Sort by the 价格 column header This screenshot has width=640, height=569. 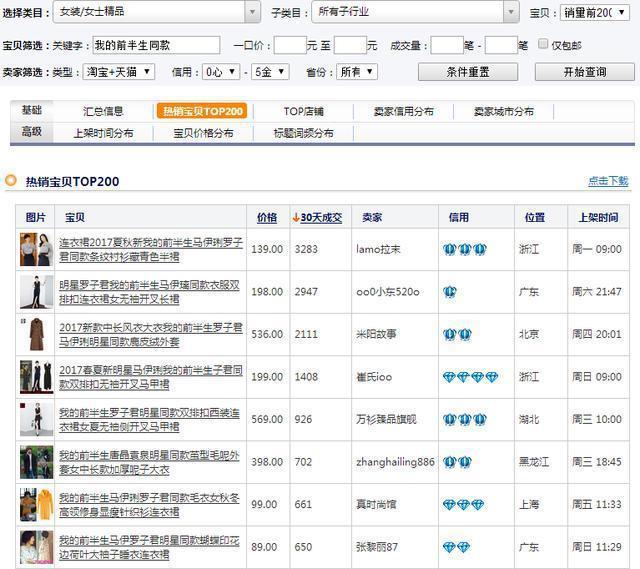[267, 217]
